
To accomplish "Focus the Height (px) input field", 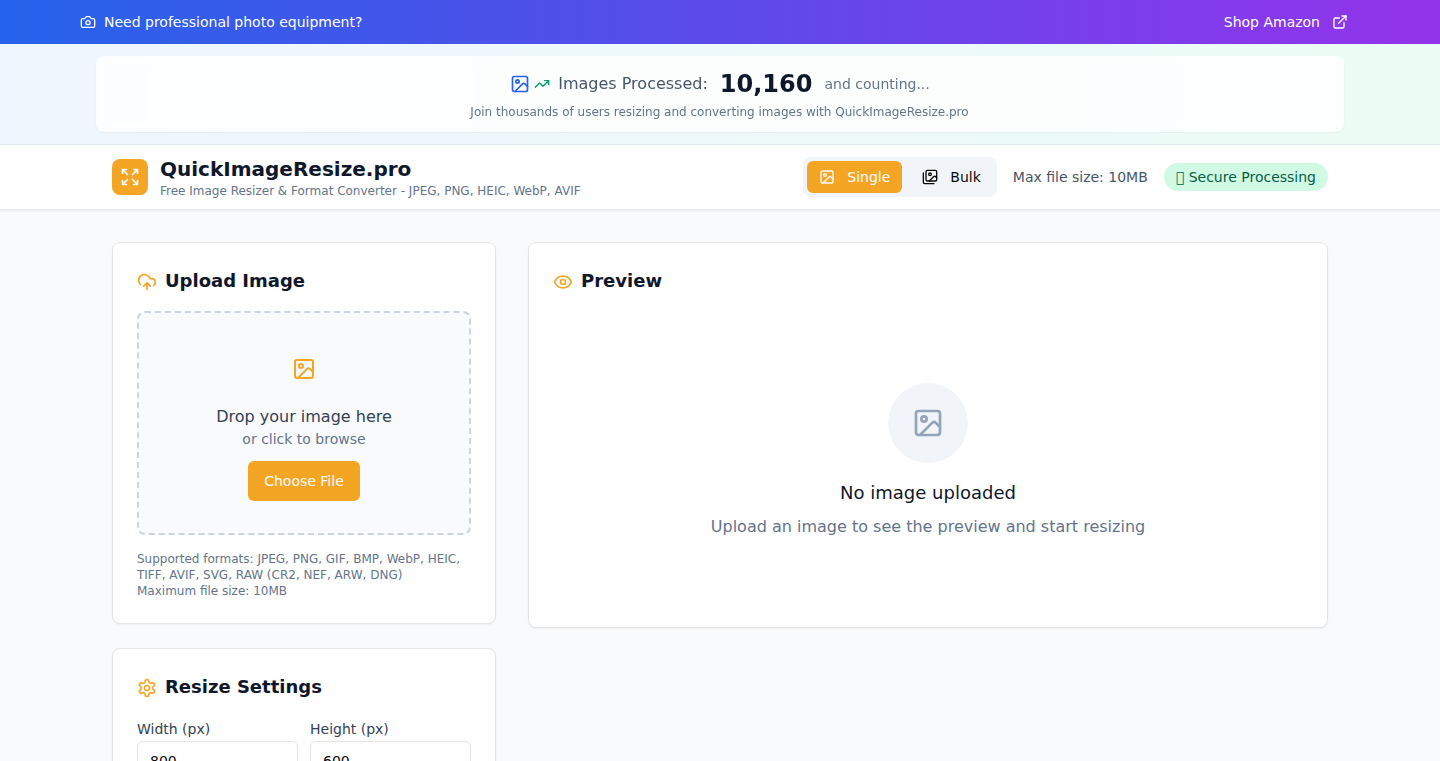I will [x=390, y=752].
